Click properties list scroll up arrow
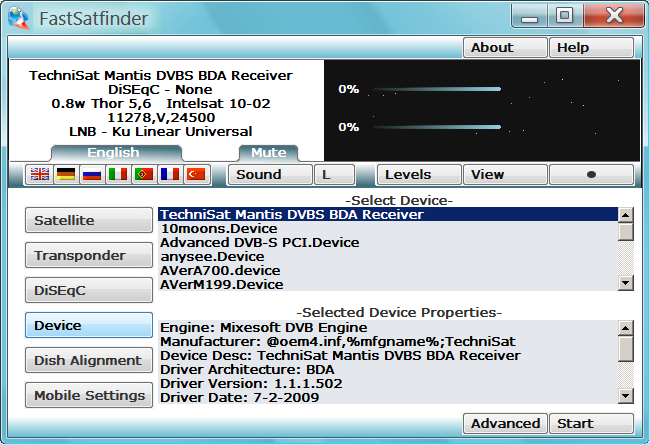The width and height of the screenshot is (650, 445). click(x=626, y=328)
